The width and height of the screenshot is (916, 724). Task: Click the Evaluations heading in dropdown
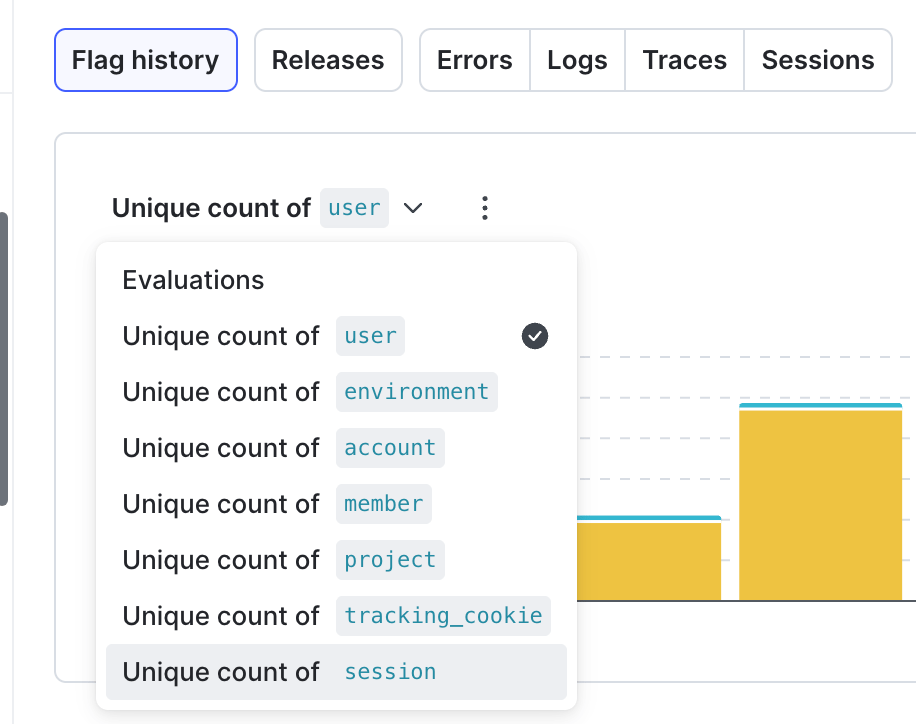(193, 280)
